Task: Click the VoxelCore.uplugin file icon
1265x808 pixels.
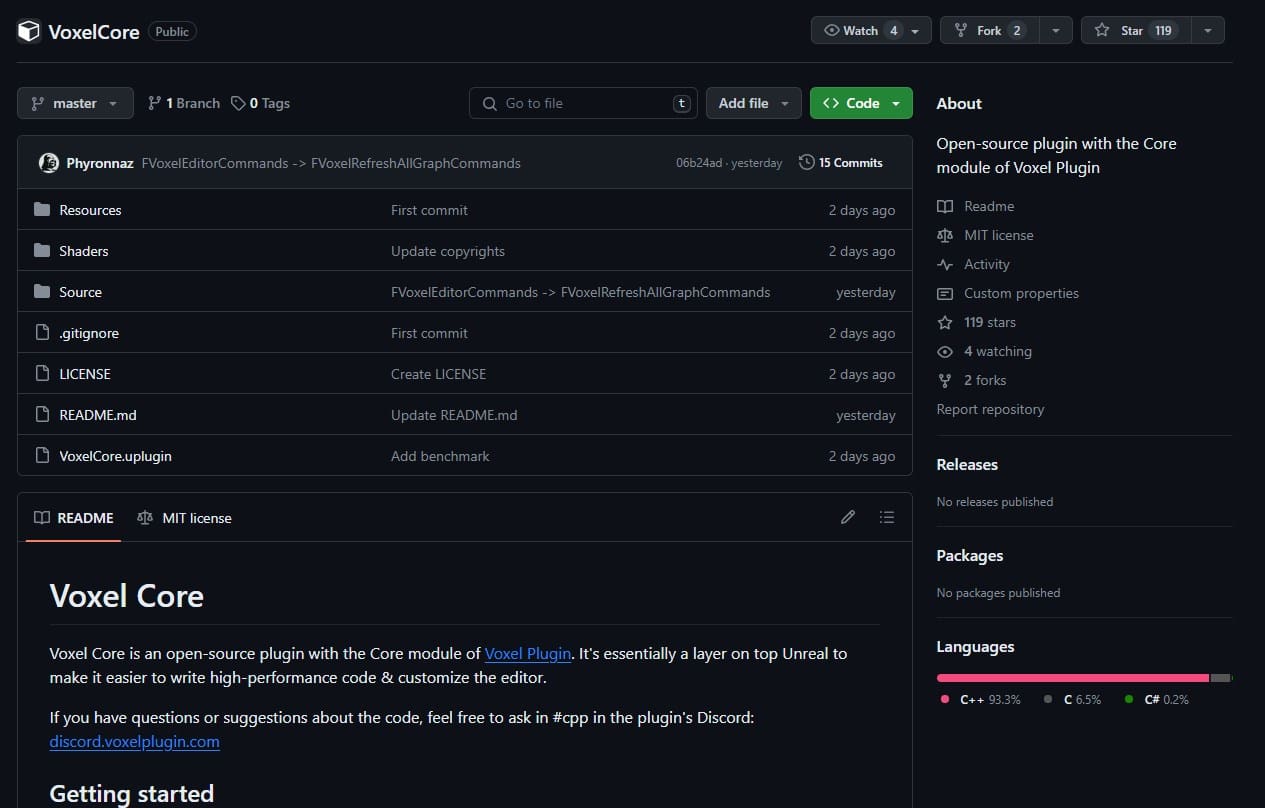Action: tap(42, 456)
